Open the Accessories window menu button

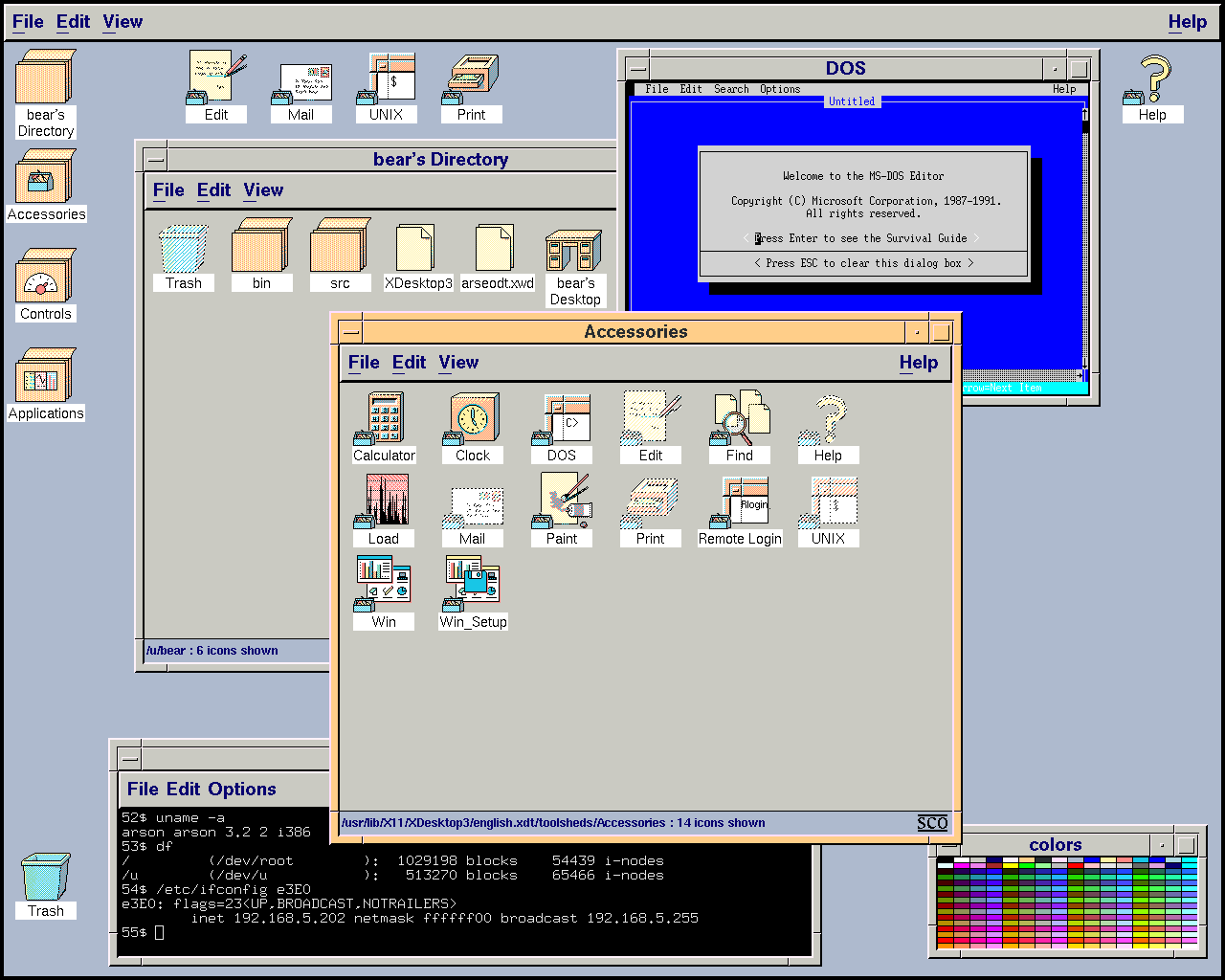350,332
